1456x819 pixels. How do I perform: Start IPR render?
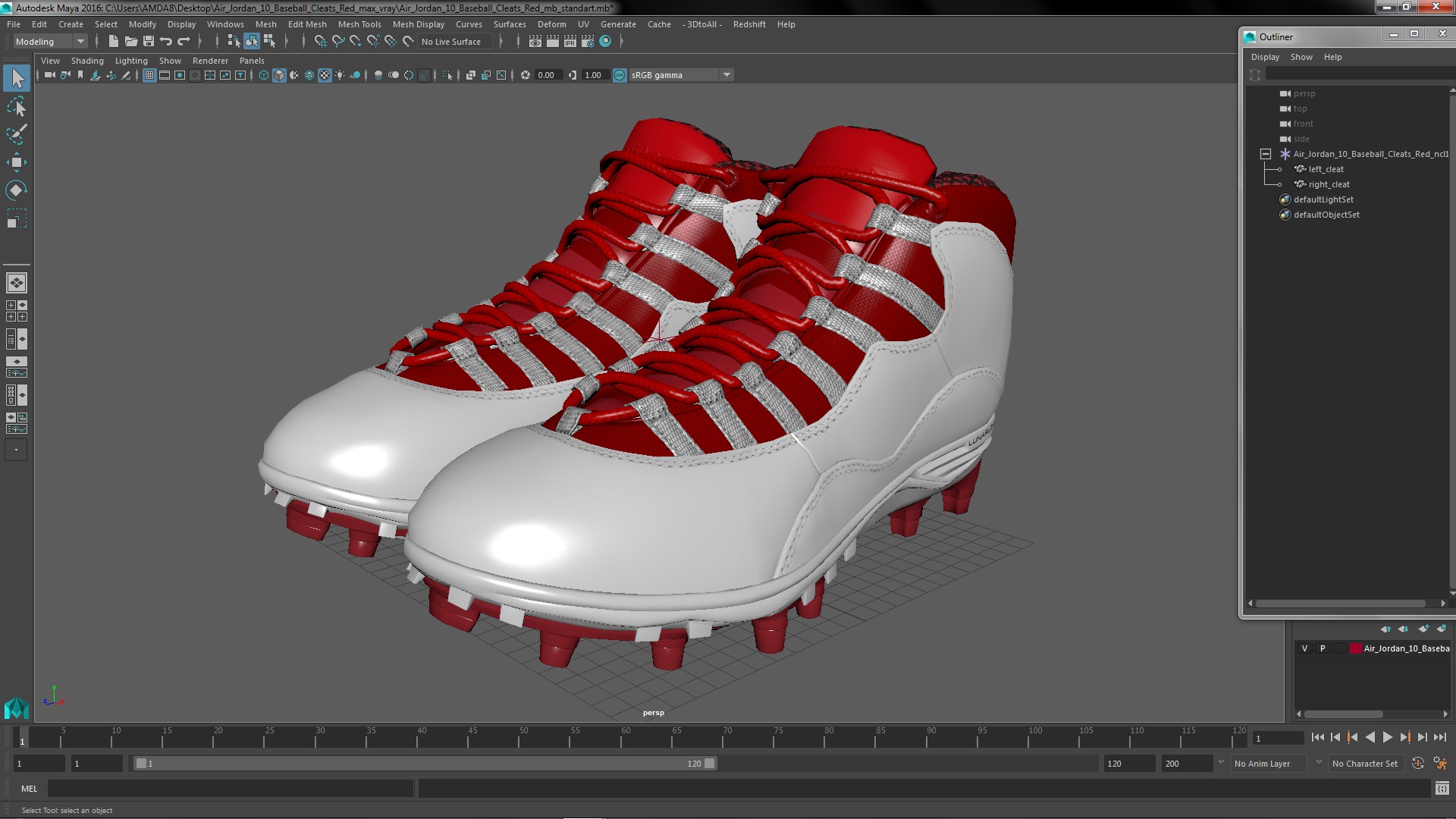pyautogui.click(x=570, y=42)
